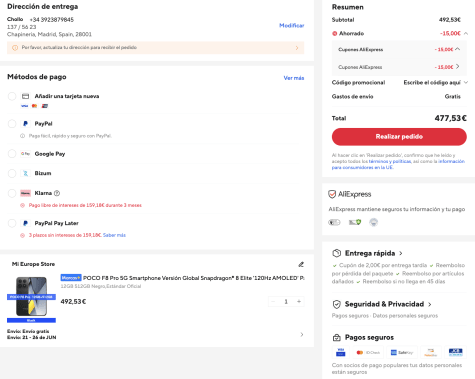This screenshot has width=475, height=379.
Task: Click the Entrega rápida clock icon
Action: tap(337, 253)
